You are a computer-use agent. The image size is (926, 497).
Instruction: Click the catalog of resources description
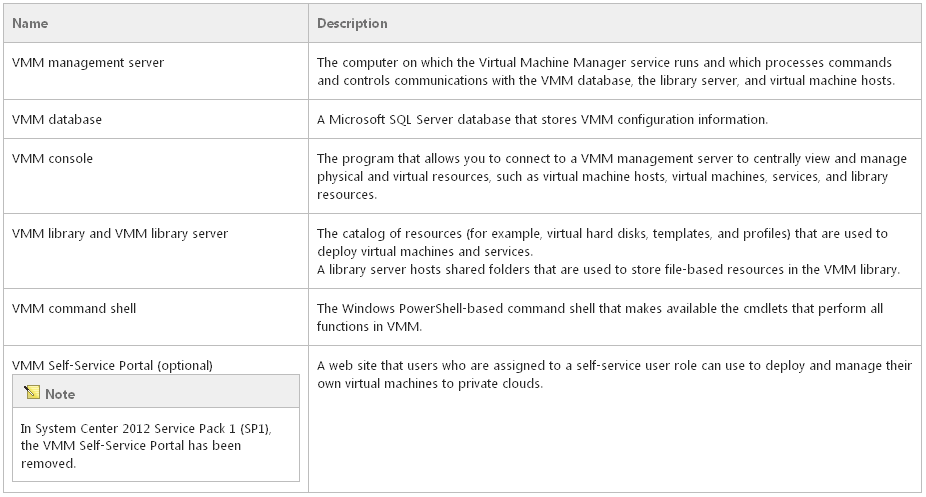pyautogui.click(x=602, y=242)
